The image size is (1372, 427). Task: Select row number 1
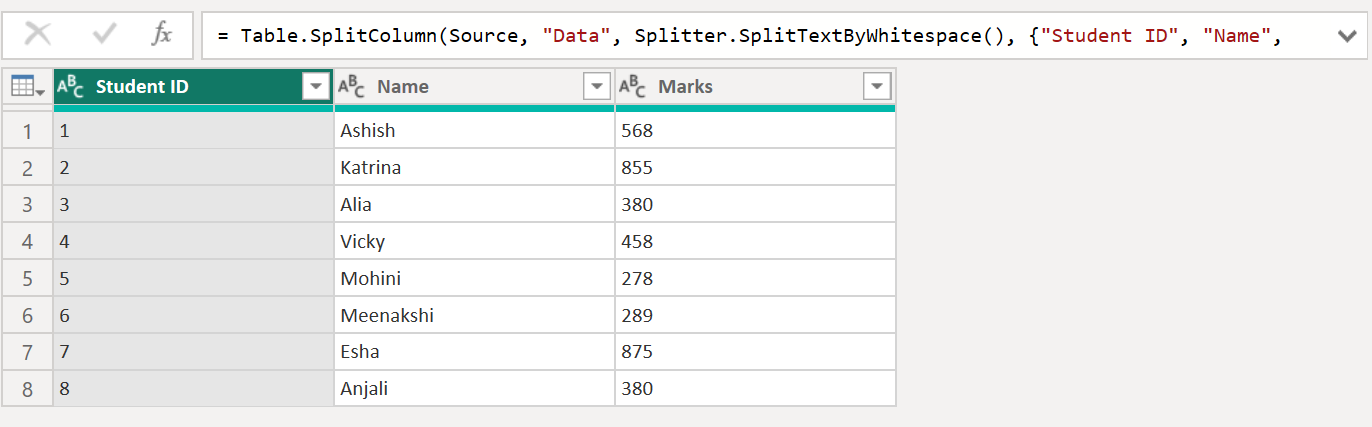[27, 131]
